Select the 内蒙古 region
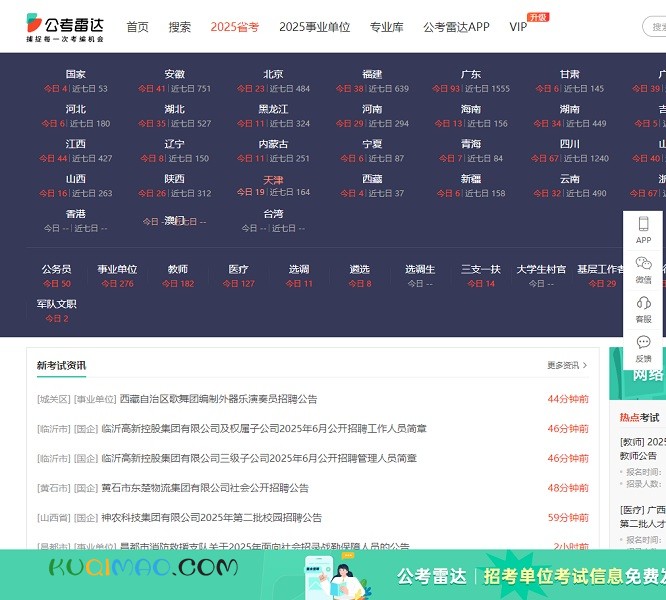This screenshot has height=600, width=666. (x=273, y=144)
